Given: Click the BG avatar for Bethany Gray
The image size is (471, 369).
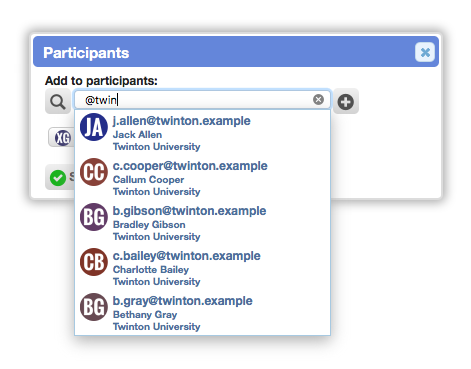Looking at the screenshot, I should [x=94, y=307].
